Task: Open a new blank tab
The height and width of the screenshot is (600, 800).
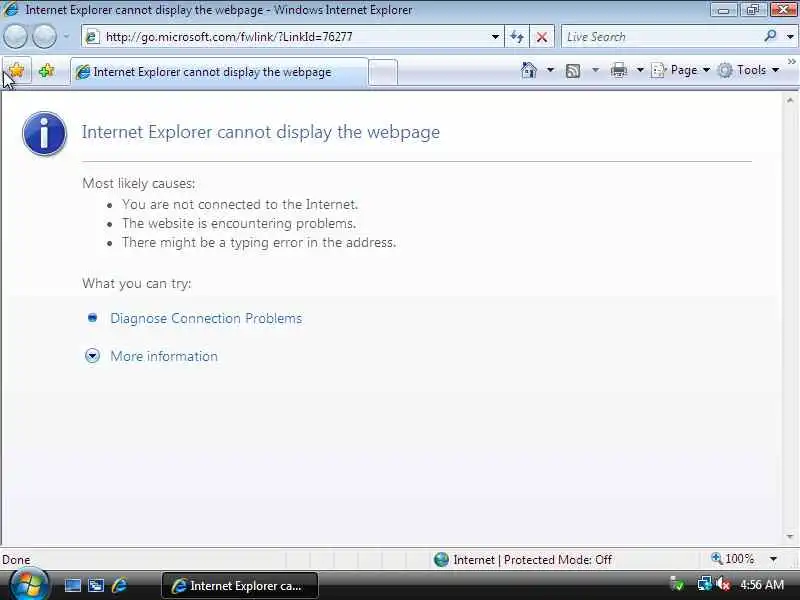Action: 383,72
